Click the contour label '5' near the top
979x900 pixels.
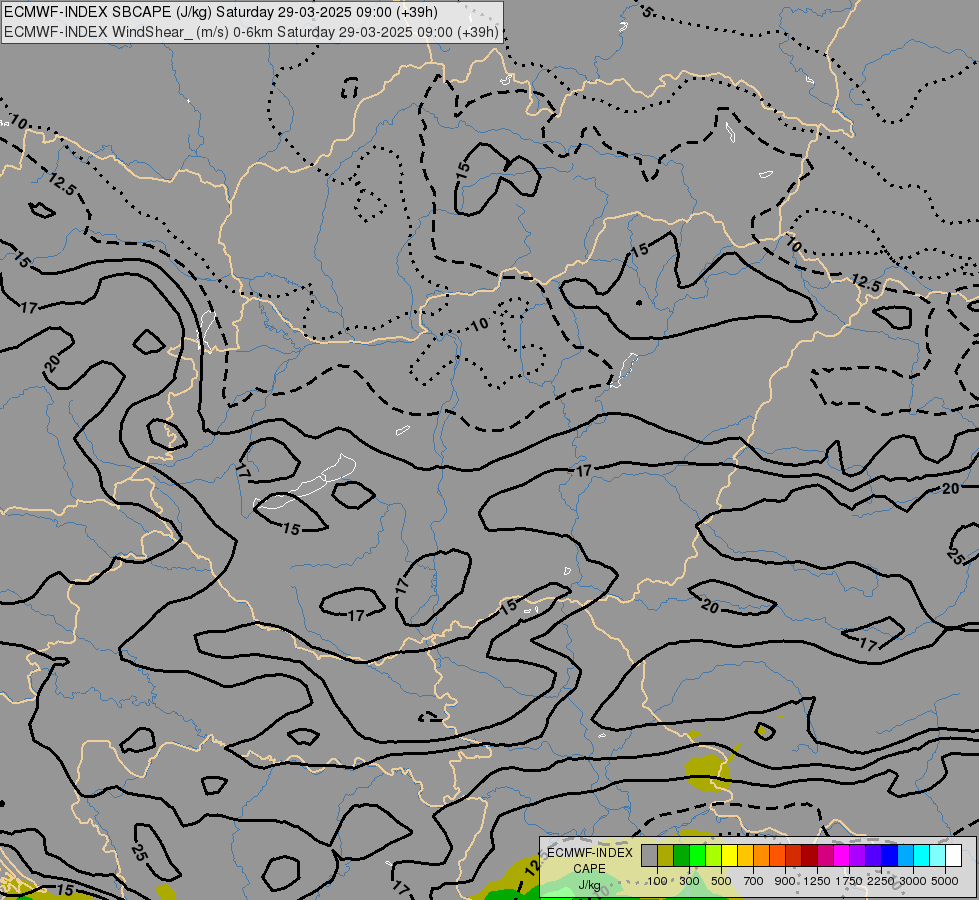tap(647, 11)
